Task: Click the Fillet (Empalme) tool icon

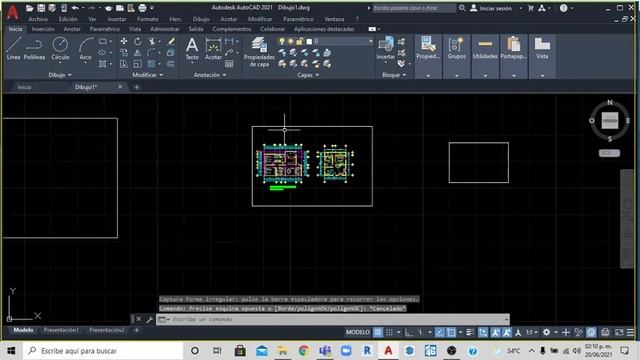Action: coord(151,53)
